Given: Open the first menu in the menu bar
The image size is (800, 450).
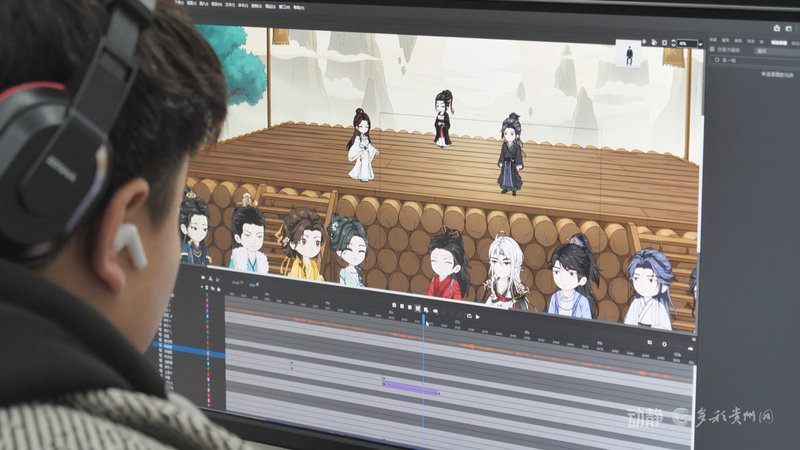Looking at the screenshot, I should (183, 4).
